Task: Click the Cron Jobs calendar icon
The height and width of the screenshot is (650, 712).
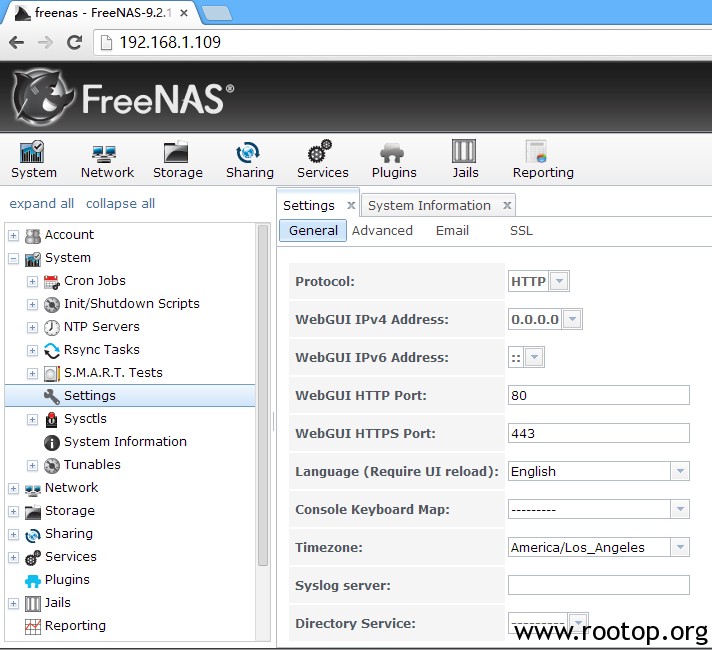Action: (52, 282)
